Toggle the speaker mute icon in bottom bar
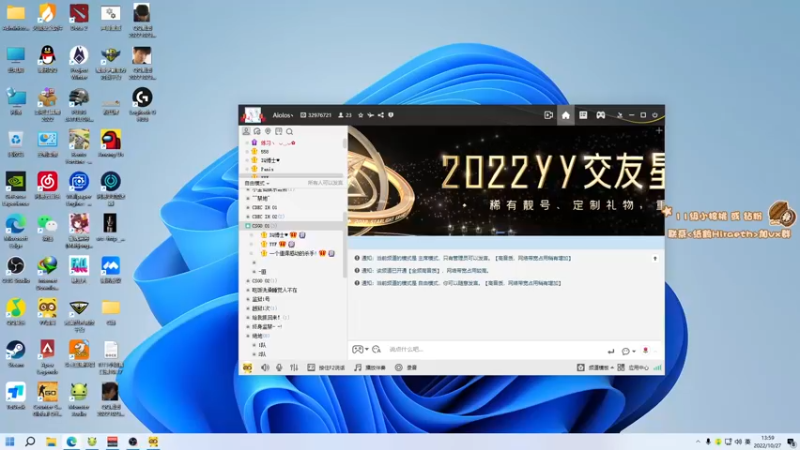Screen dimensions: 800x450 [x=265, y=367]
